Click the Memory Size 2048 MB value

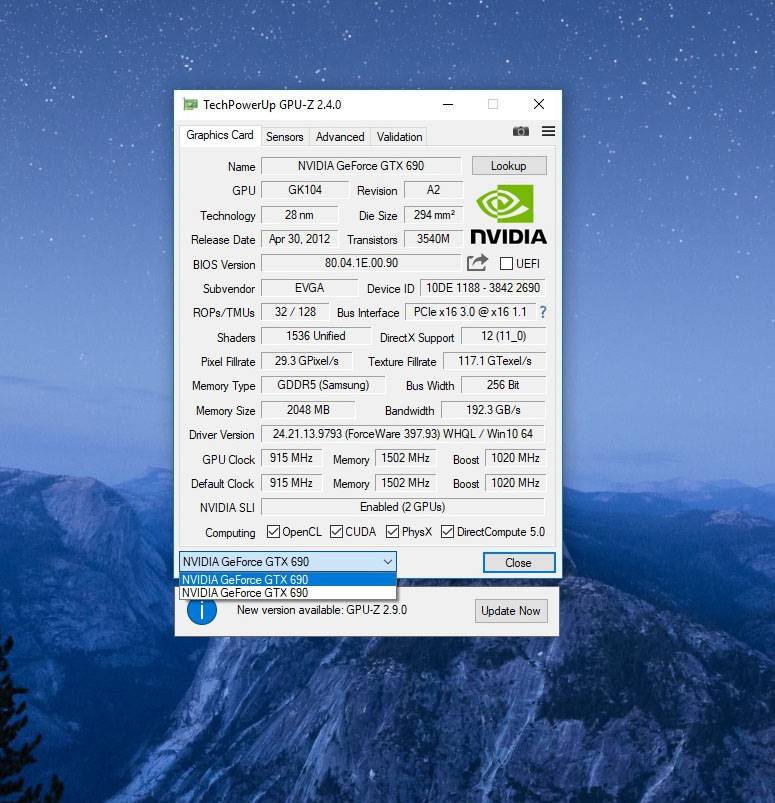point(308,410)
